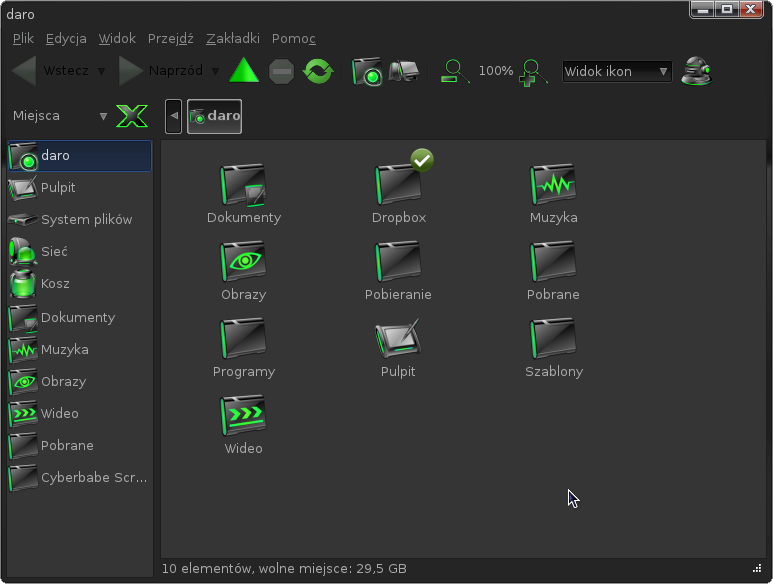Select daro home in sidebar
The width and height of the screenshot is (773, 584).
tap(80, 156)
